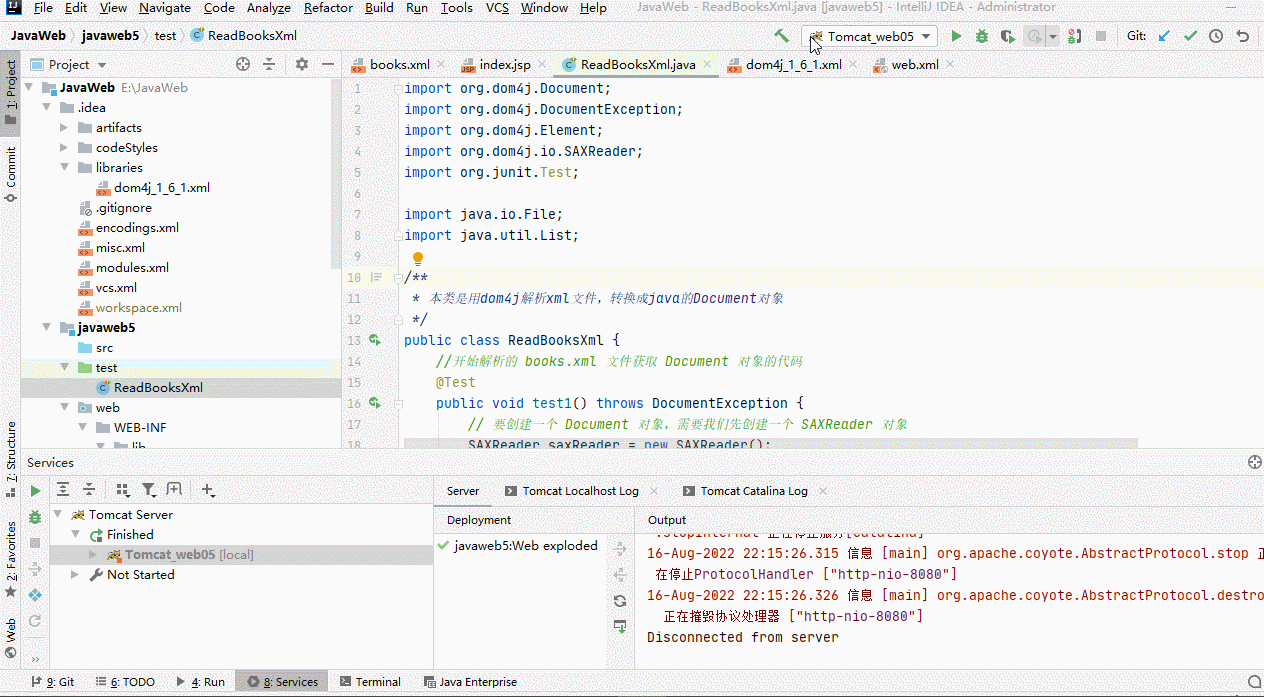Click the locate/select opened file target icon in Project panel
The width and height of the screenshot is (1264, 697).
coord(242,64)
